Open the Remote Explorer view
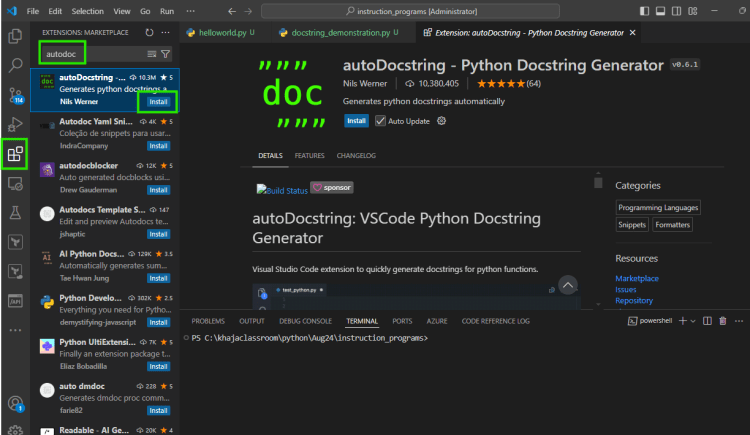The width and height of the screenshot is (750, 435). tap(15, 184)
